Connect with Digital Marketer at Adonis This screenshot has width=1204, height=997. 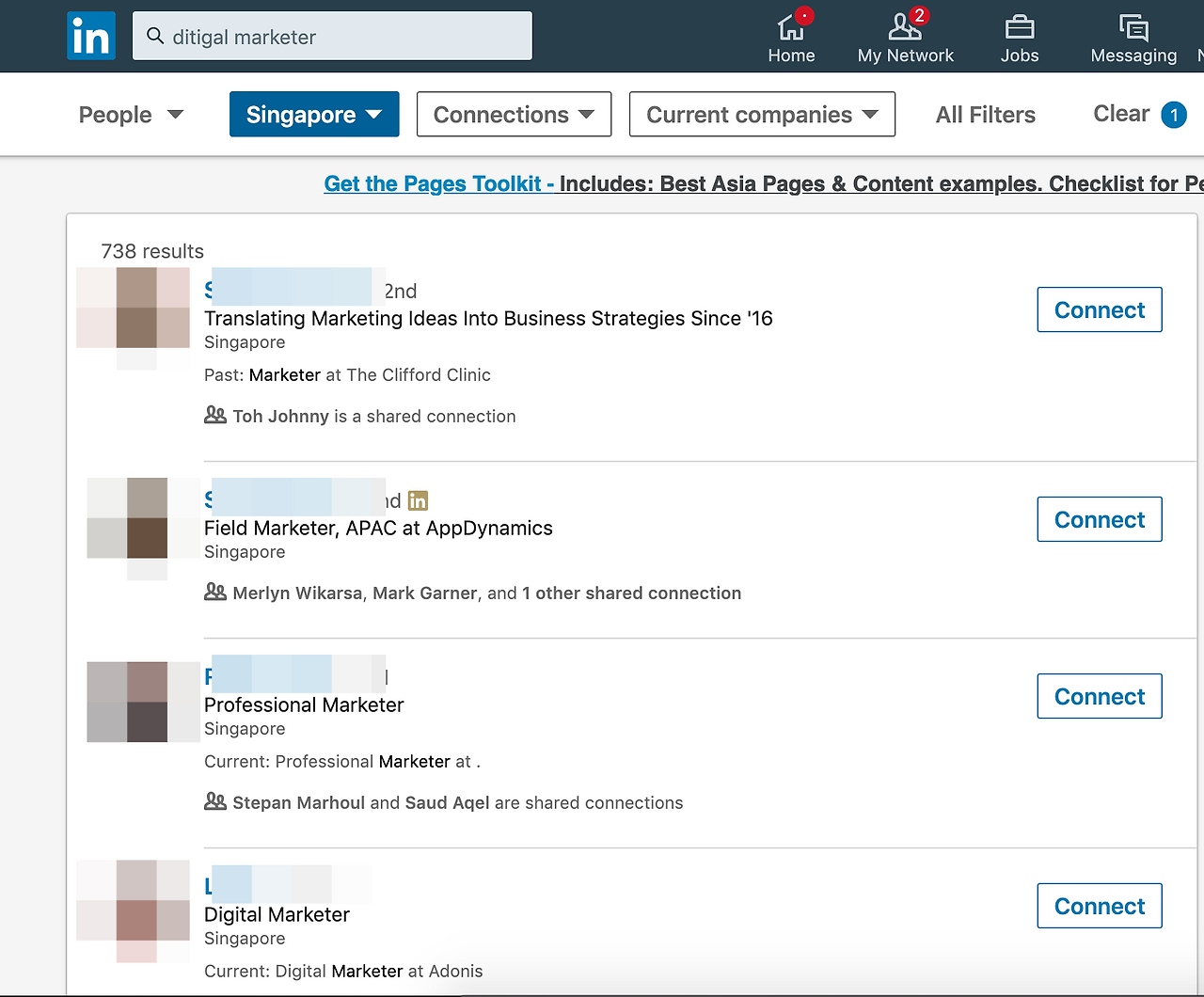pos(1100,906)
